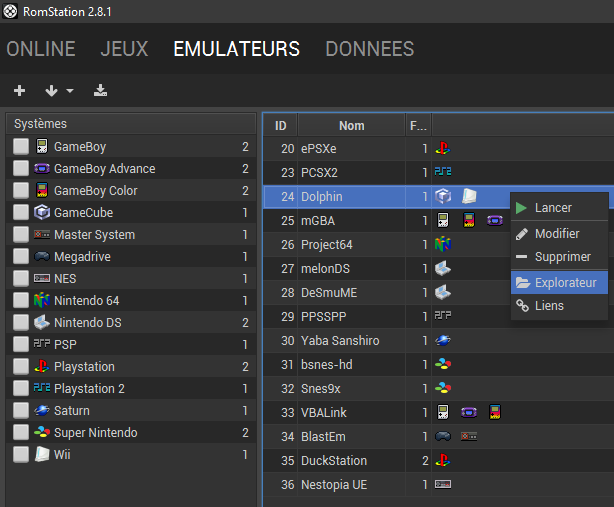Click the PlayStation icon in DuckStation row

point(443,460)
